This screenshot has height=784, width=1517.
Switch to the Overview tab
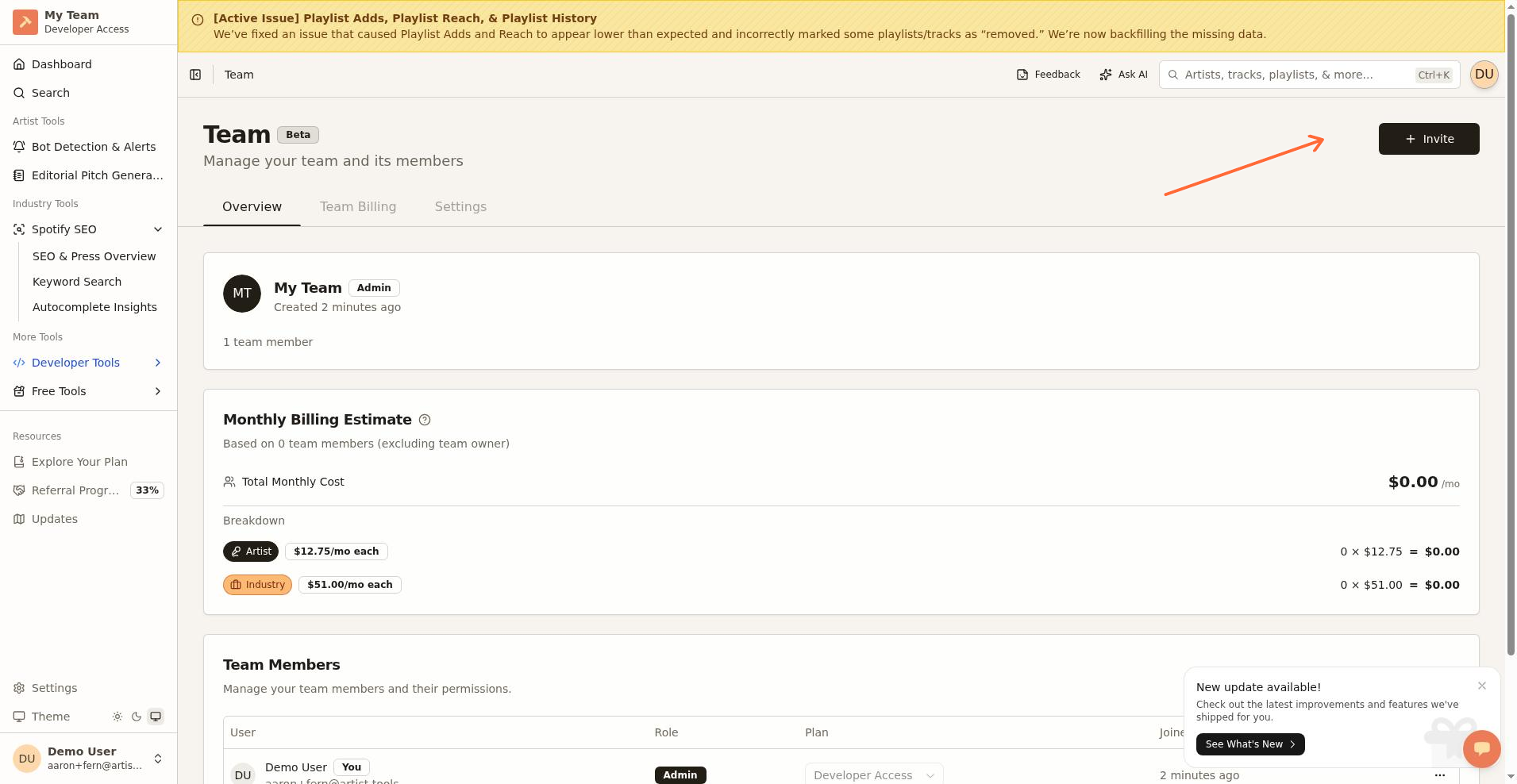(x=252, y=207)
